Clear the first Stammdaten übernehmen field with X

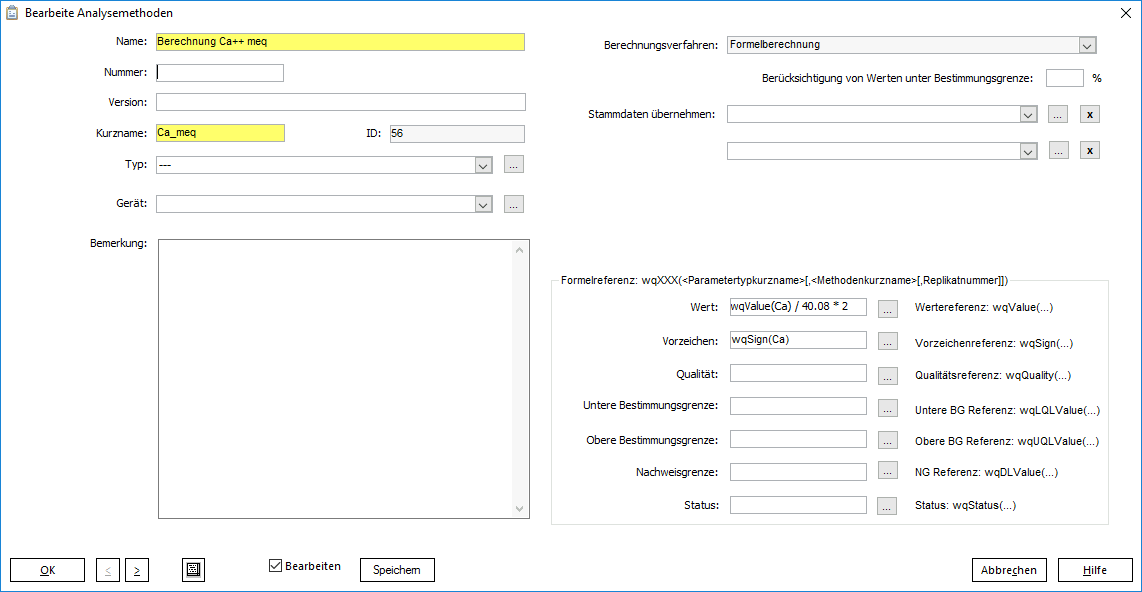click(x=1089, y=114)
